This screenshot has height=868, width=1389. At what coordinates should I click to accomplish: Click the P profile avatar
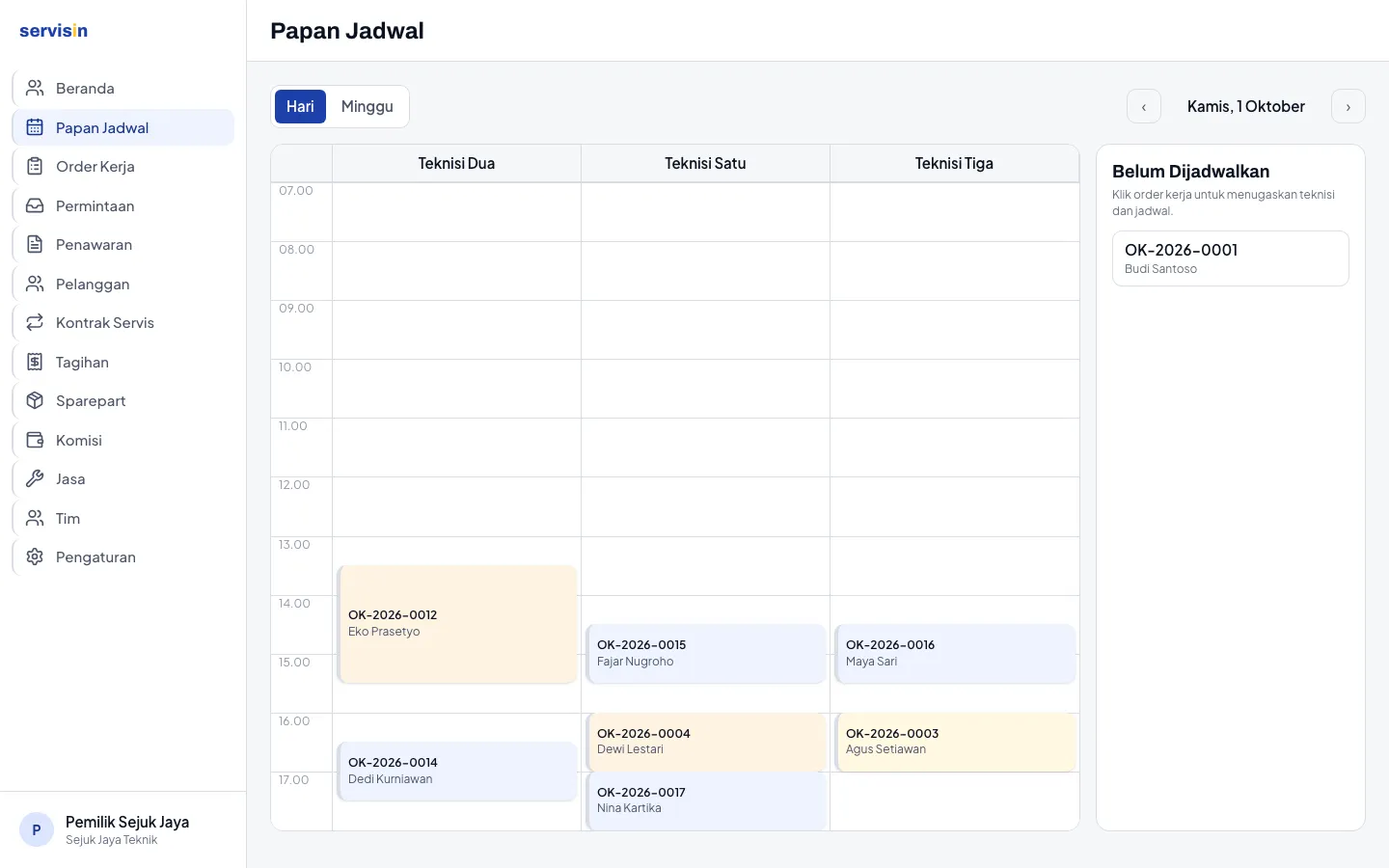(x=37, y=829)
